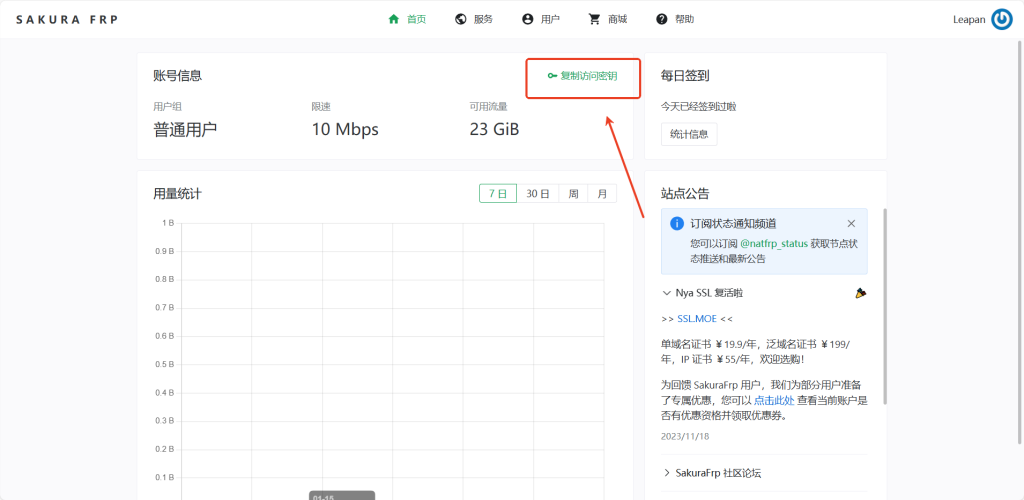The image size is (1024, 500).
Task: Open the 统计信息 button
Action: click(x=689, y=134)
